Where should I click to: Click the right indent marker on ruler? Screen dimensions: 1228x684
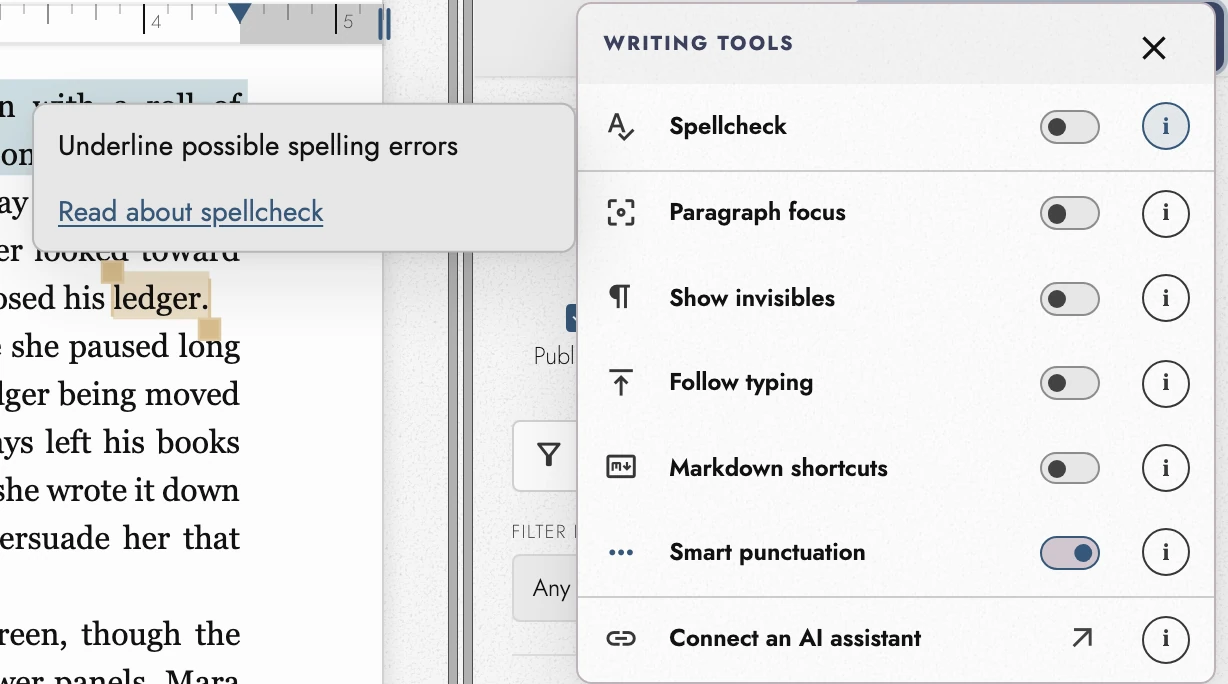[240, 13]
